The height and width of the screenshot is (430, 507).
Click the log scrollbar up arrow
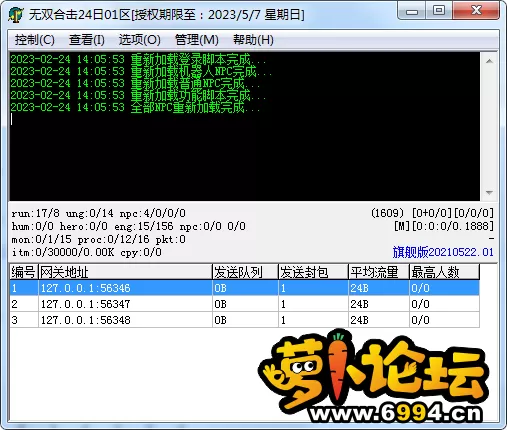pos(489,61)
